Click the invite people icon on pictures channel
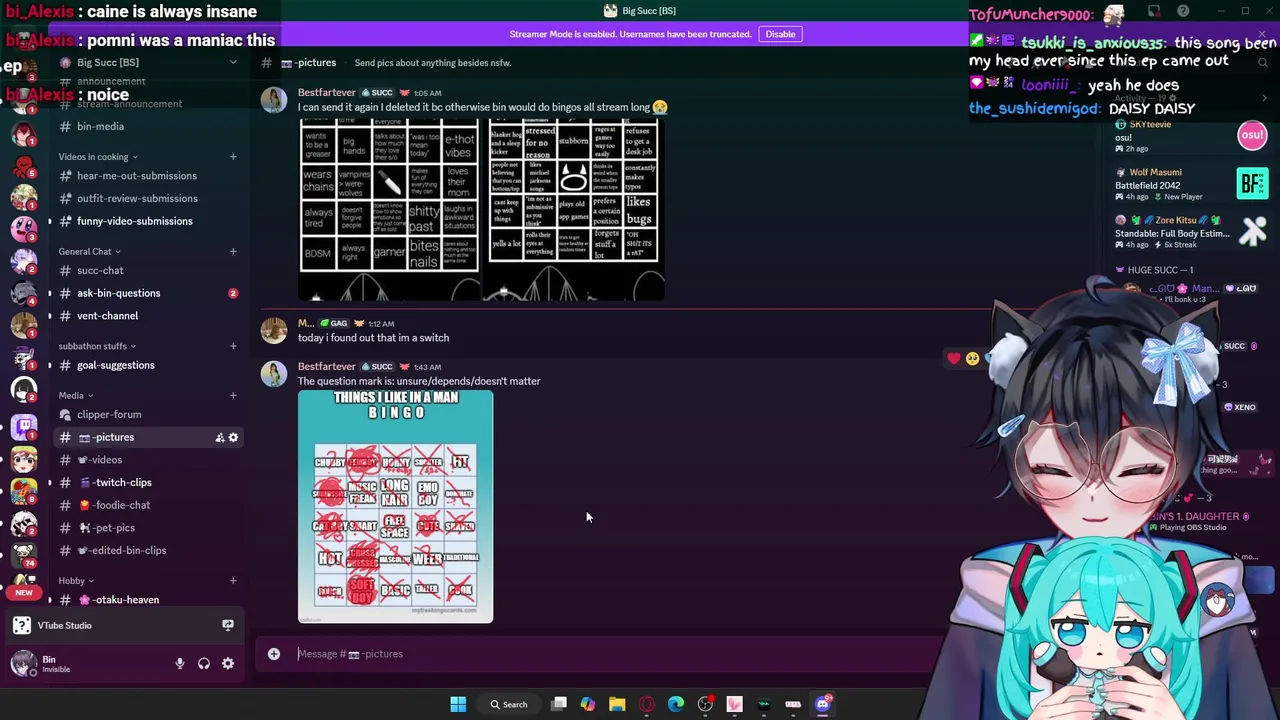 click(x=220, y=438)
